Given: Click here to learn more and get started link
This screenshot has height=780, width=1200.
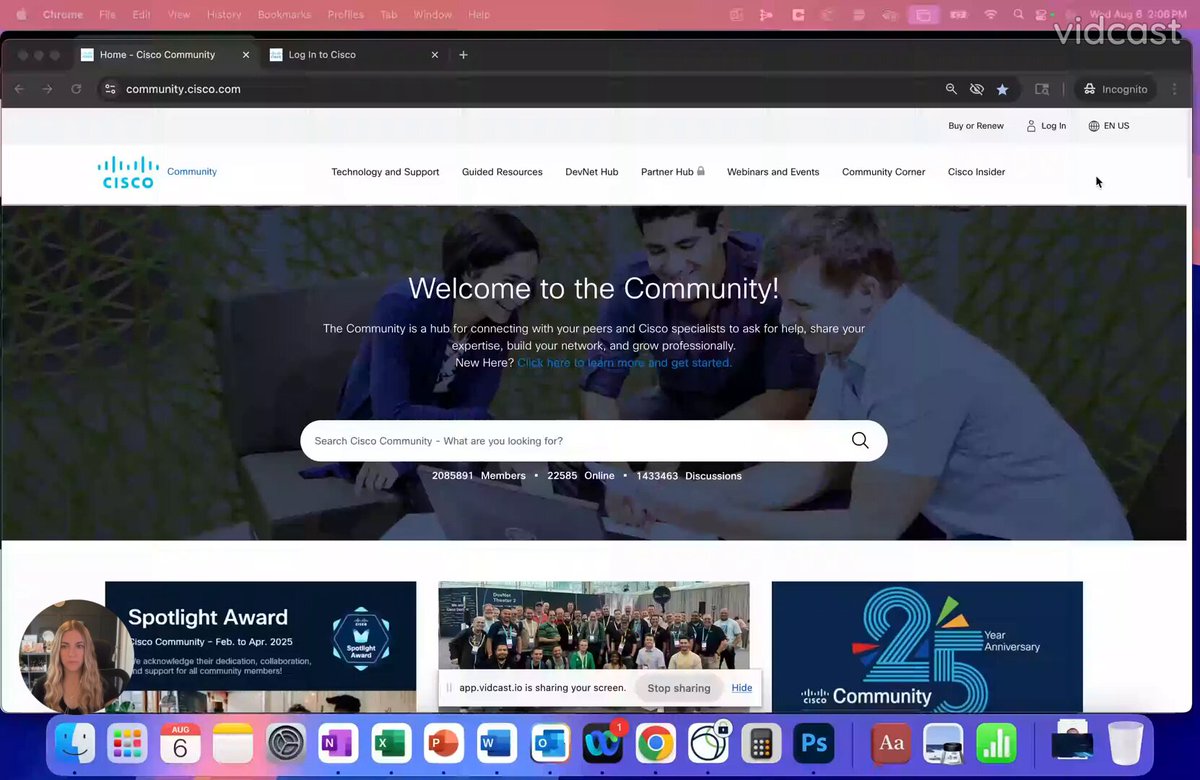Looking at the screenshot, I should [624, 363].
